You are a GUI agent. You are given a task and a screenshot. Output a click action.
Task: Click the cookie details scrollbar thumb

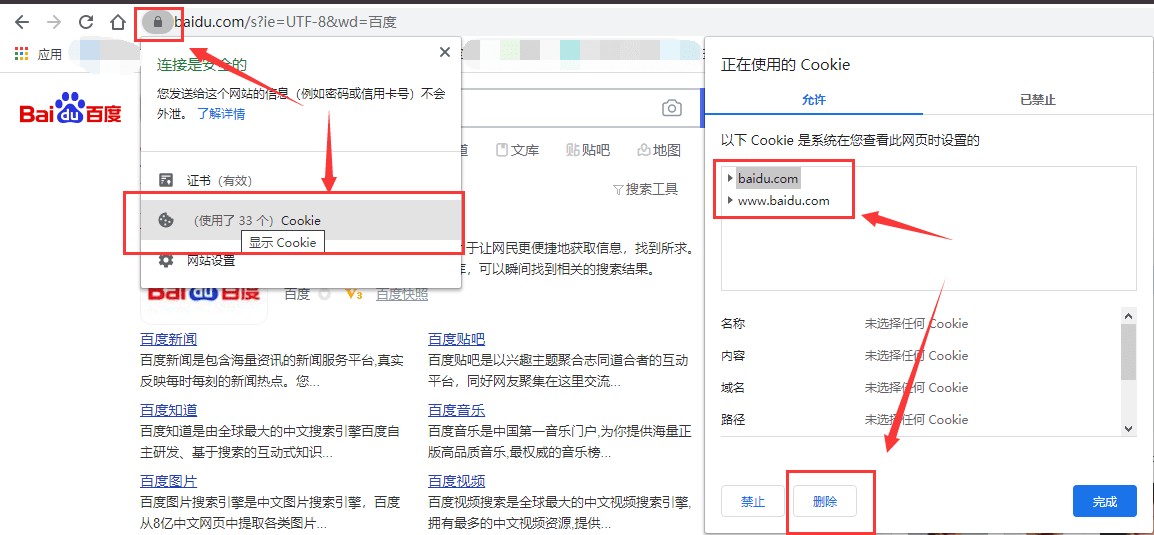pos(1129,352)
